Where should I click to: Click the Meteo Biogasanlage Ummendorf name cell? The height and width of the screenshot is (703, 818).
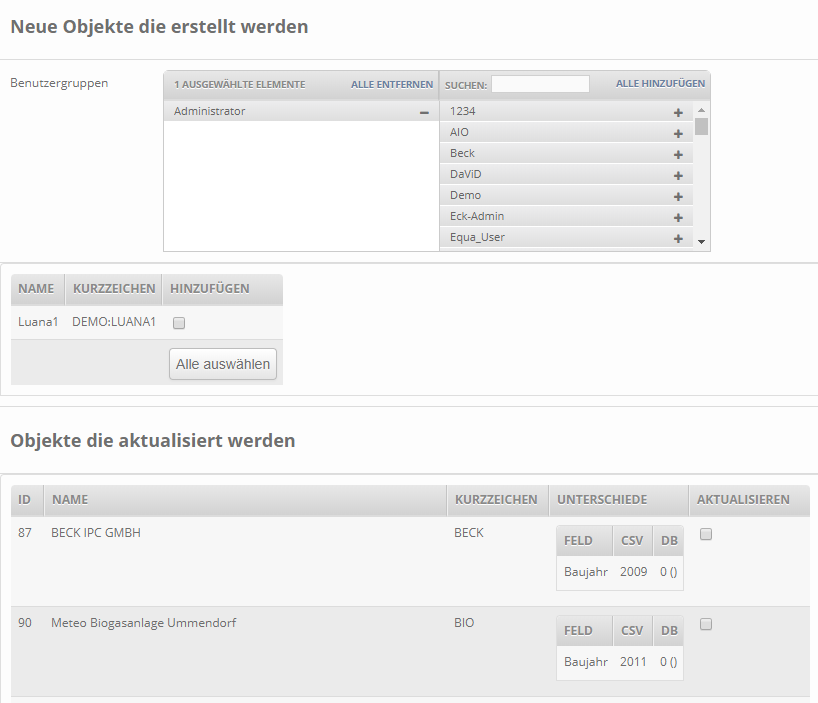(143, 623)
